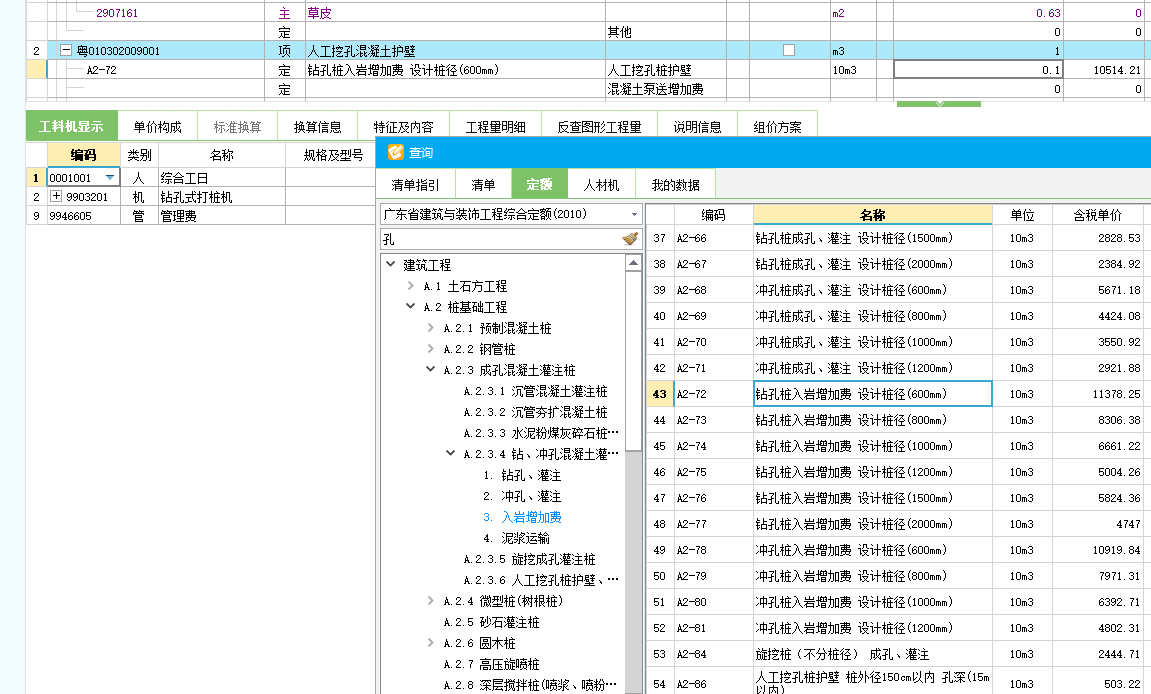Expand A.2.6 圆木桩 node
Image resolution: width=1151 pixels, height=694 pixels.
430,643
